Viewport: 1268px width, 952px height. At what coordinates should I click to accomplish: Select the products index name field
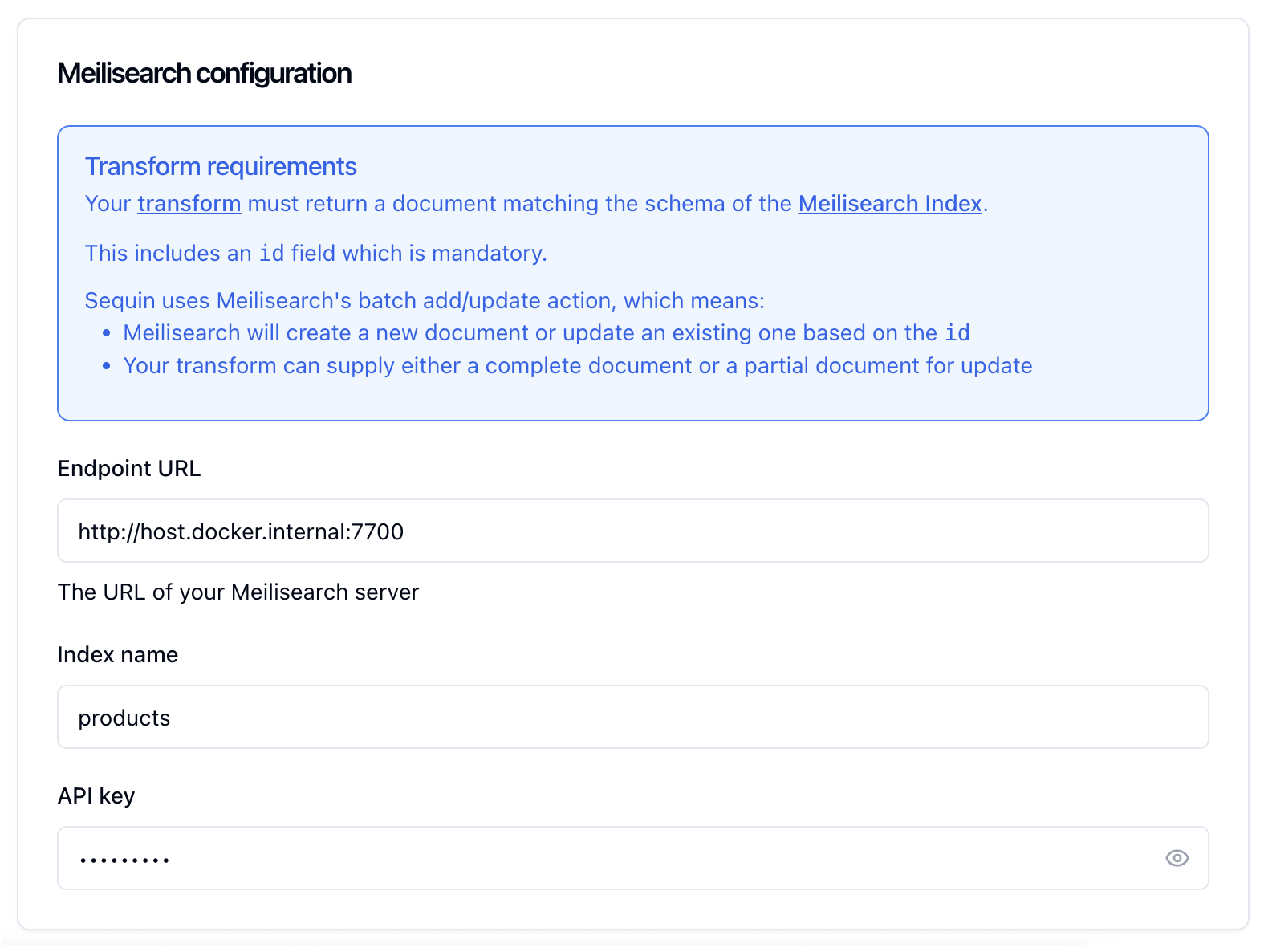(x=632, y=717)
